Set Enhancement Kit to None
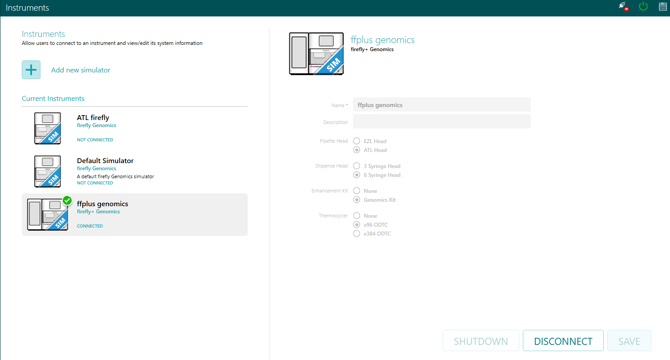The height and width of the screenshot is (360, 670). (x=356, y=190)
